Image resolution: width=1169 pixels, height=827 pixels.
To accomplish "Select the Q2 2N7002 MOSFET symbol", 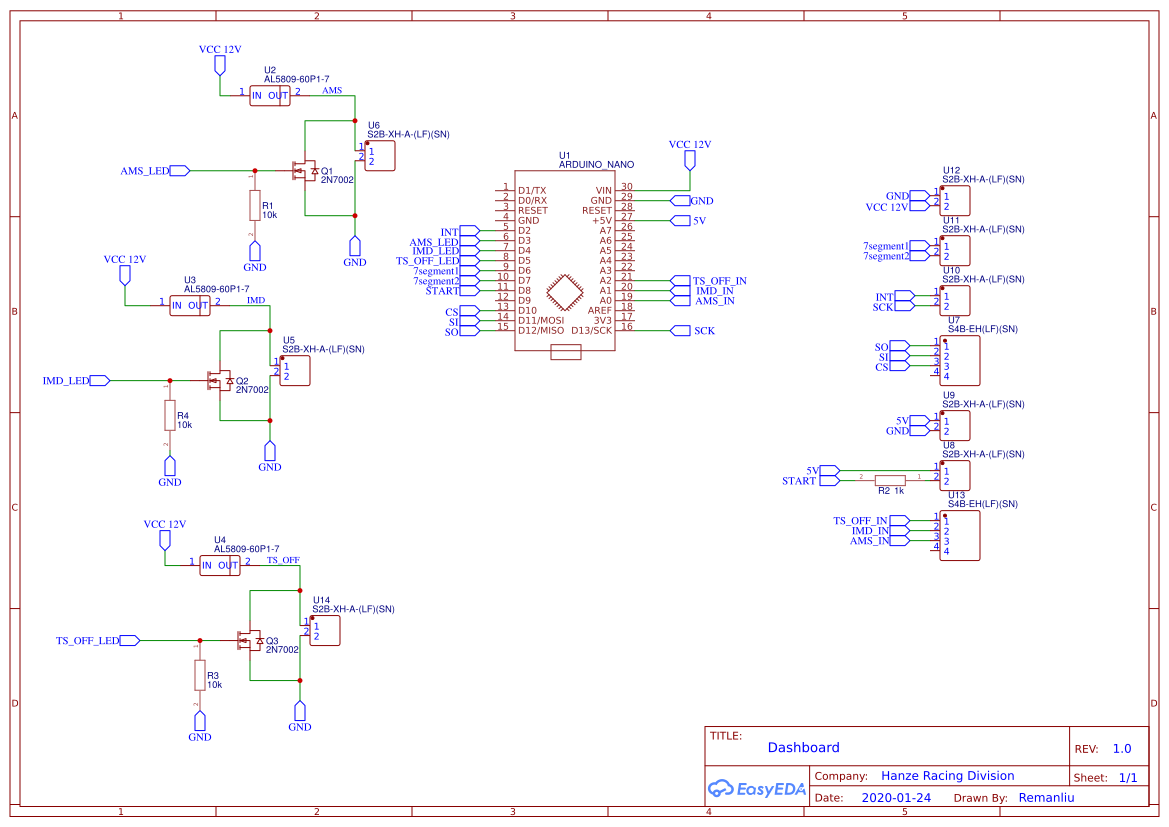I will click(219, 380).
